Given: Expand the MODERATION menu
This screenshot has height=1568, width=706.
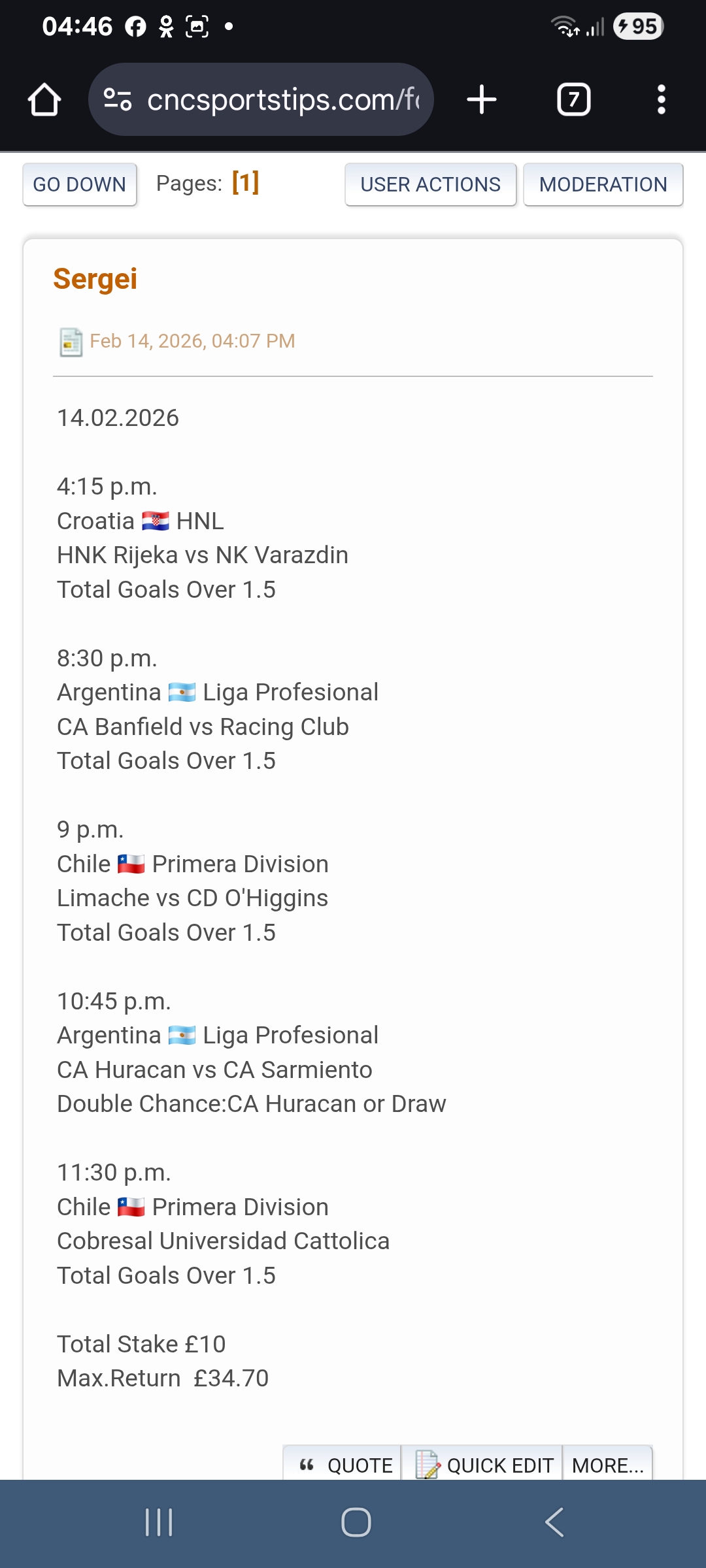Looking at the screenshot, I should coord(603,185).
